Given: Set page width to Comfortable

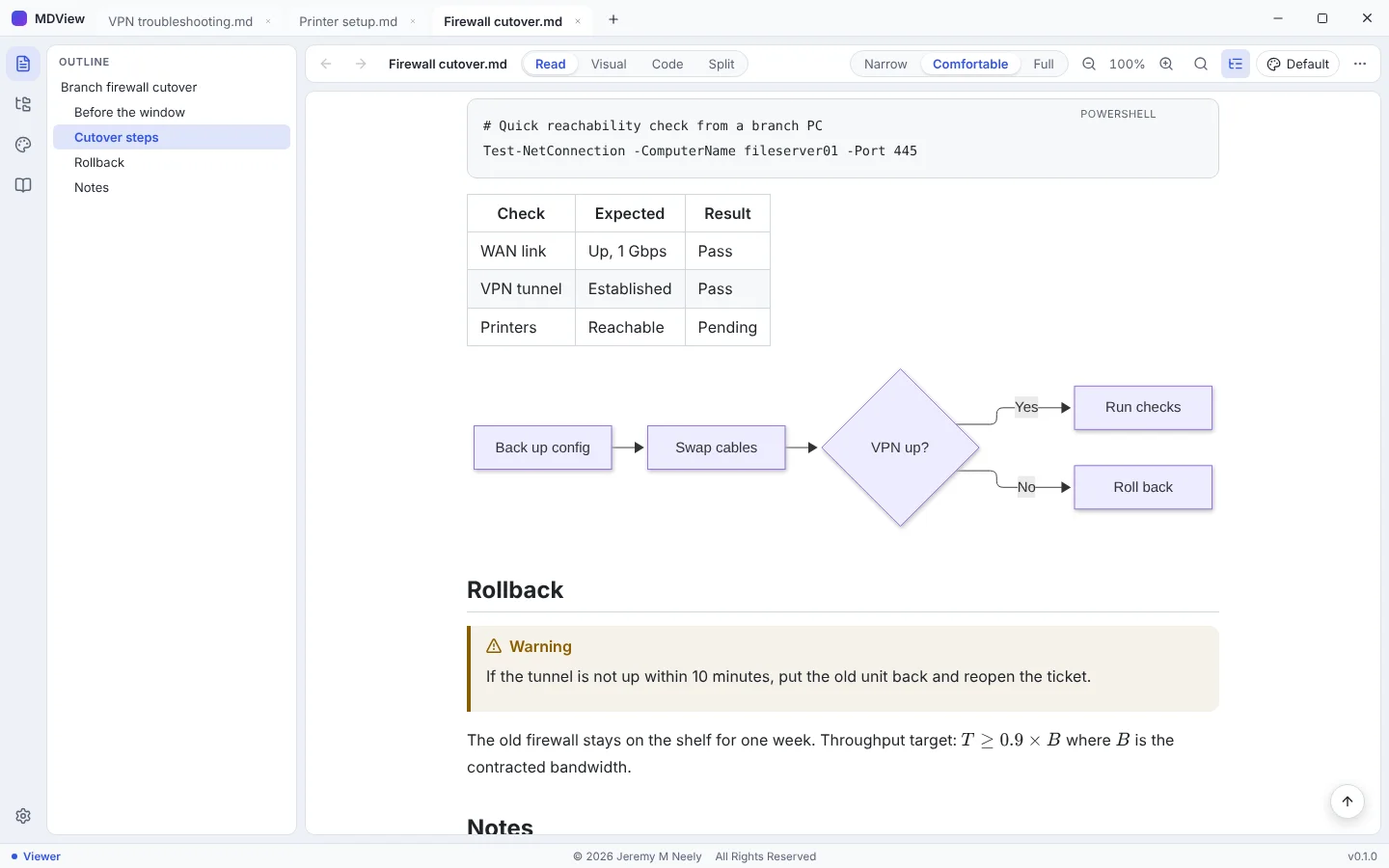Looking at the screenshot, I should (x=970, y=65).
